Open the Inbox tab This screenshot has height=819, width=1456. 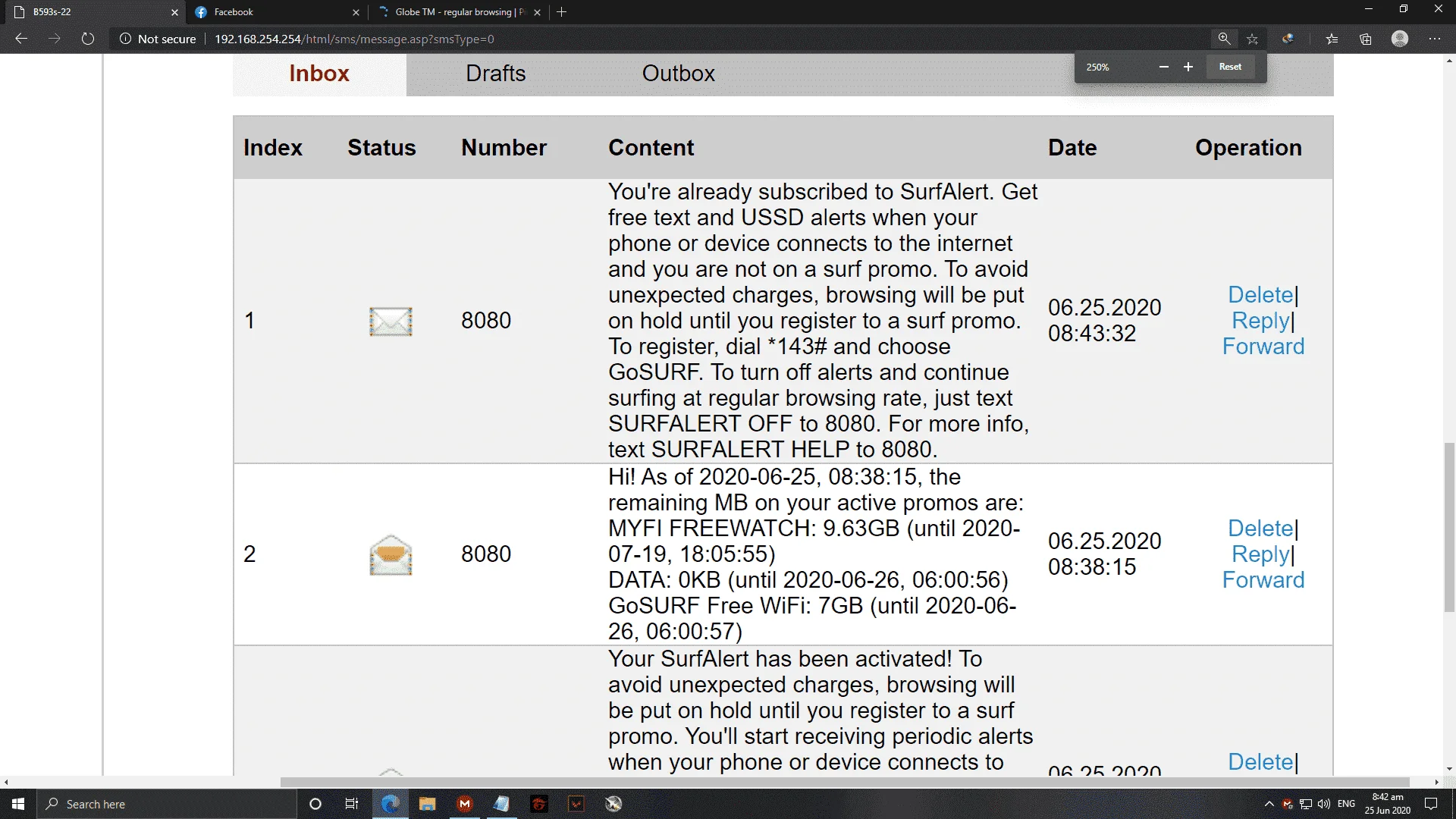319,74
